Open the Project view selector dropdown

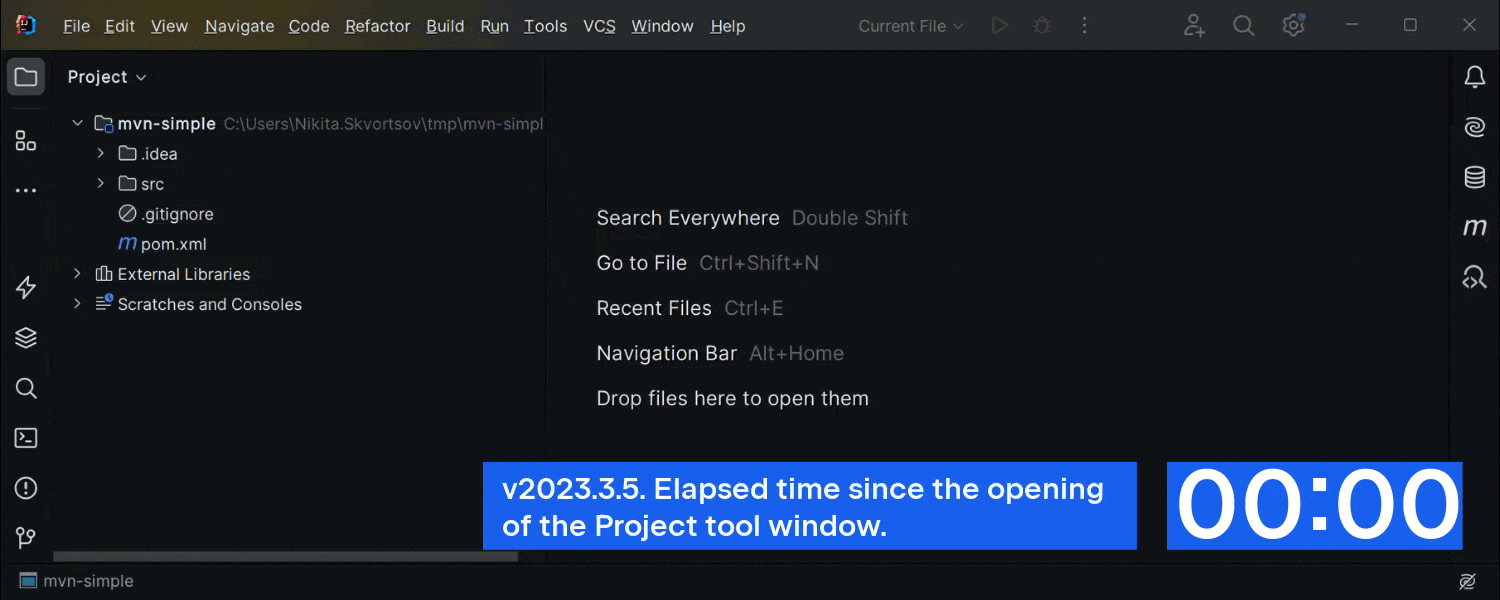(107, 77)
